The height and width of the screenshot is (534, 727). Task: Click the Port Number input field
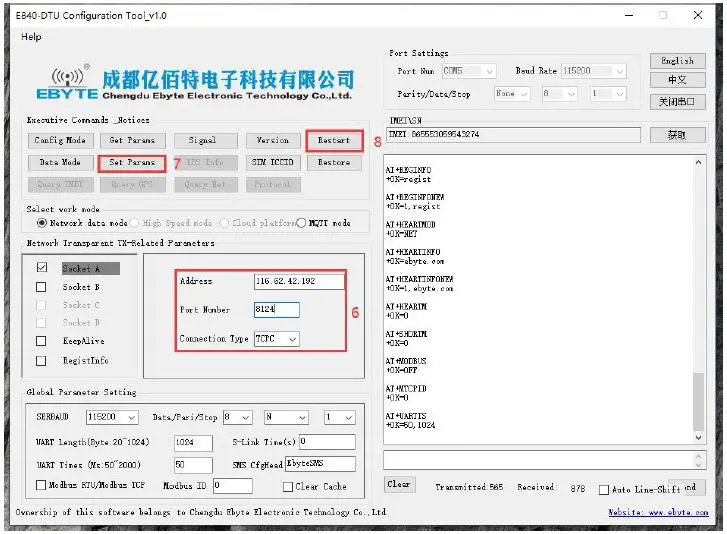click(x=277, y=309)
